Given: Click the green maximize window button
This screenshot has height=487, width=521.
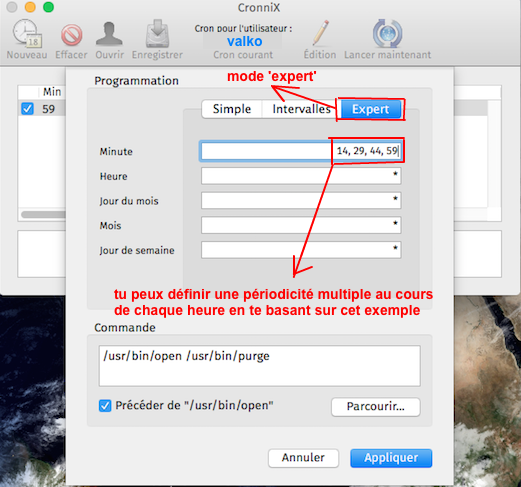Looking at the screenshot, I should pyautogui.click(x=49, y=7).
